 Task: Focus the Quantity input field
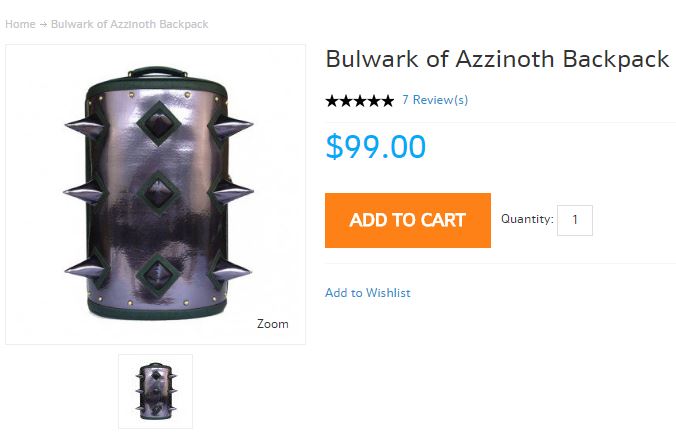(x=575, y=220)
